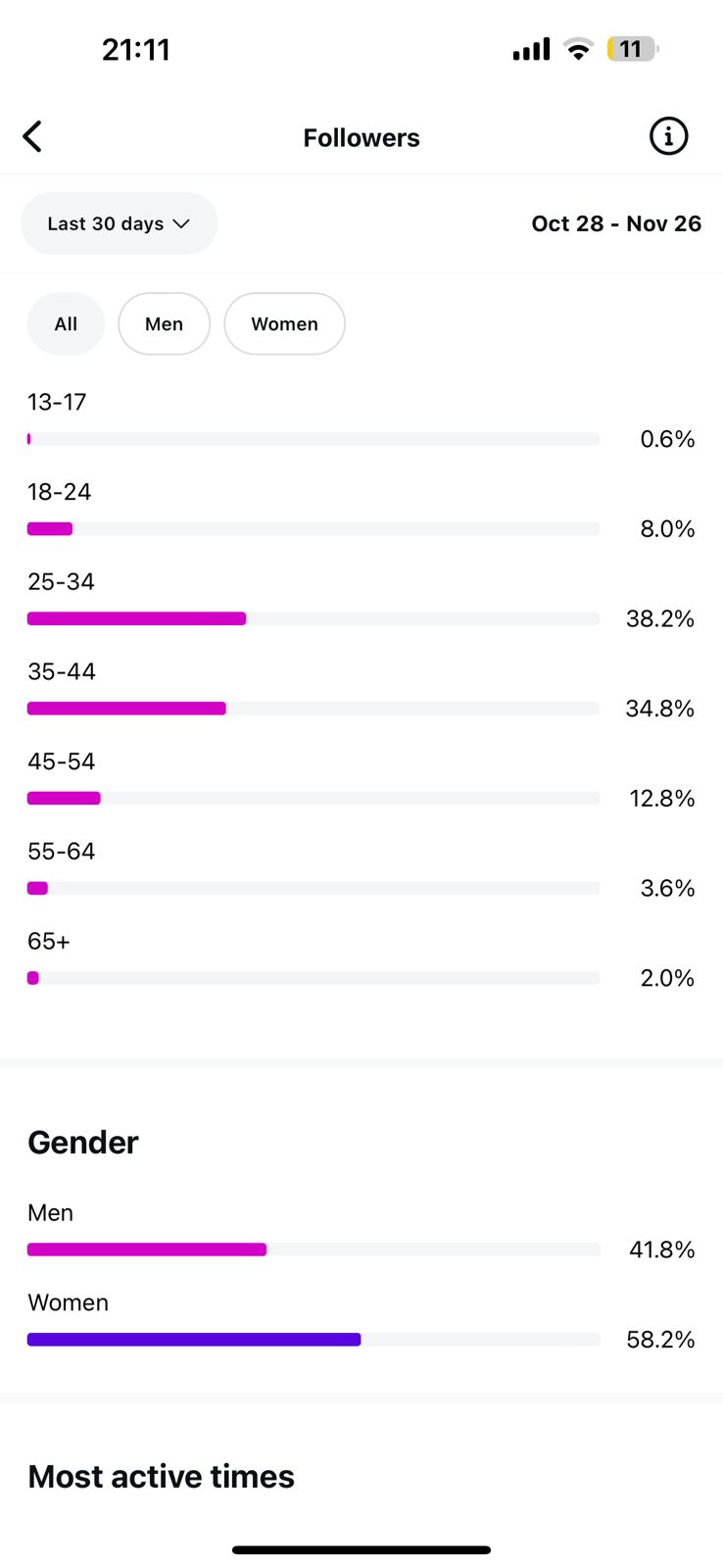
Task: Tap the battery indicator in status bar
Action: [x=632, y=49]
